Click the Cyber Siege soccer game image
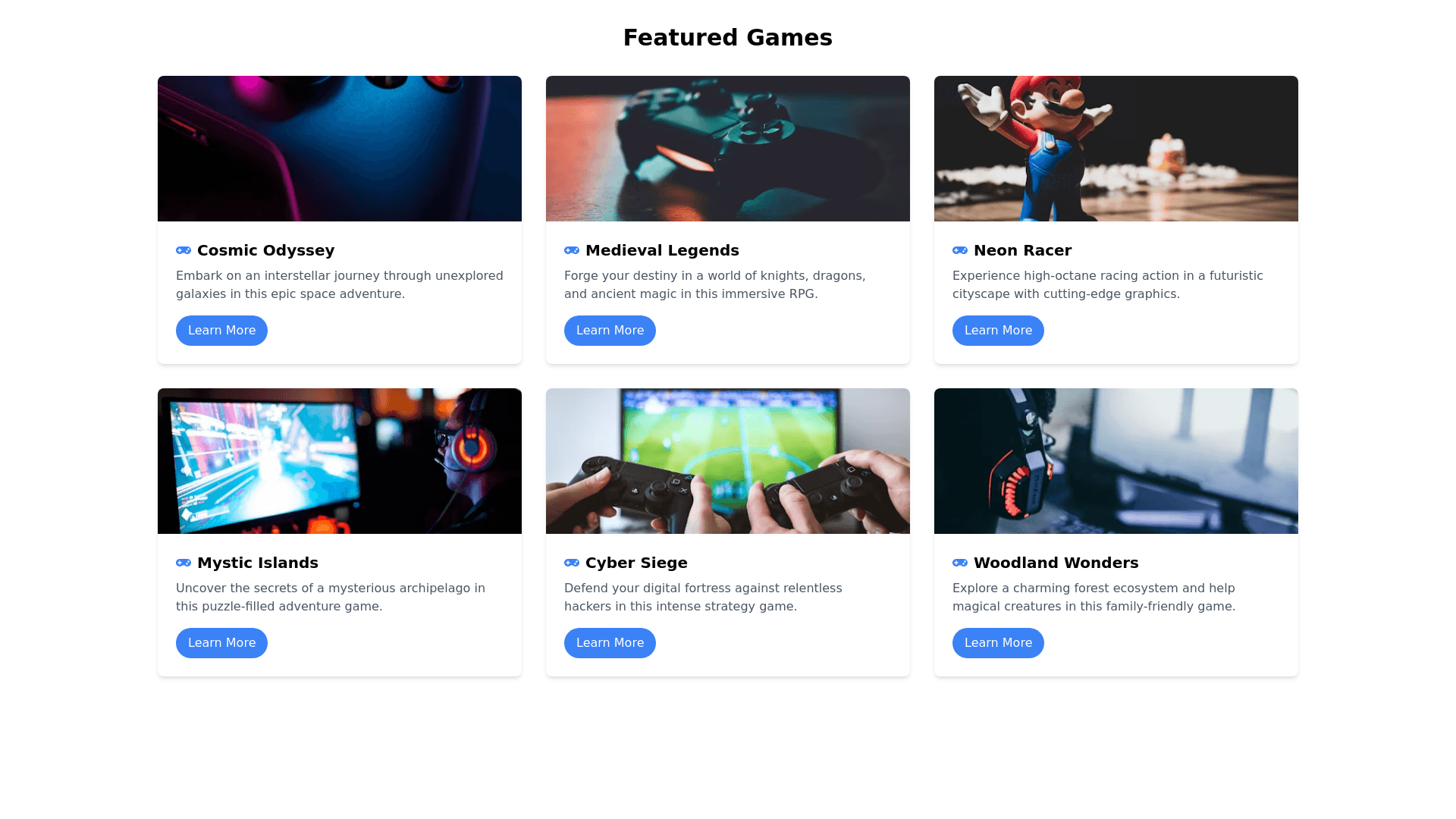The height and width of the screenshot is (819, 1456). [728, 461]
